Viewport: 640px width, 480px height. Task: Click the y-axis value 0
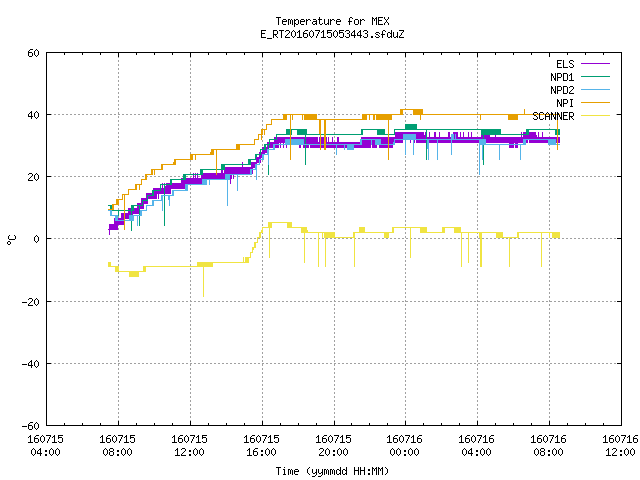(x=36, y=239)
